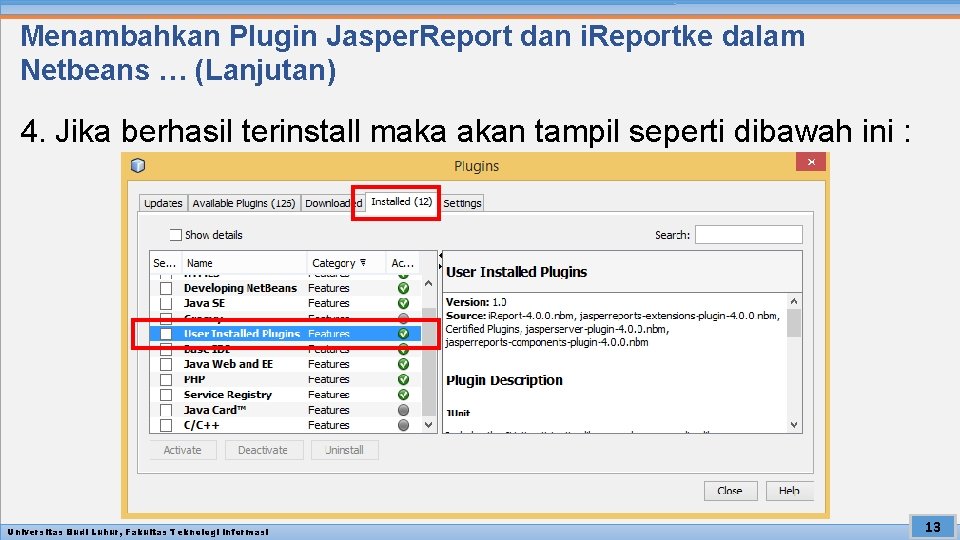
Task: Click the 'User Installed Plugins' heading in details
Action: pos(516,272)
